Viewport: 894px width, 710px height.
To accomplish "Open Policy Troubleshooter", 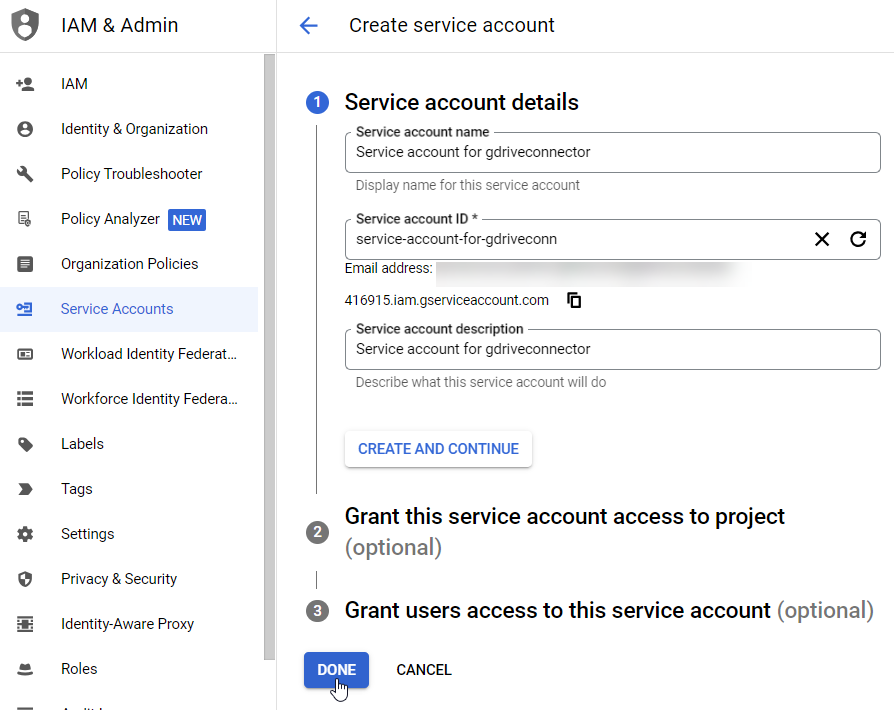I will point(129,174).
